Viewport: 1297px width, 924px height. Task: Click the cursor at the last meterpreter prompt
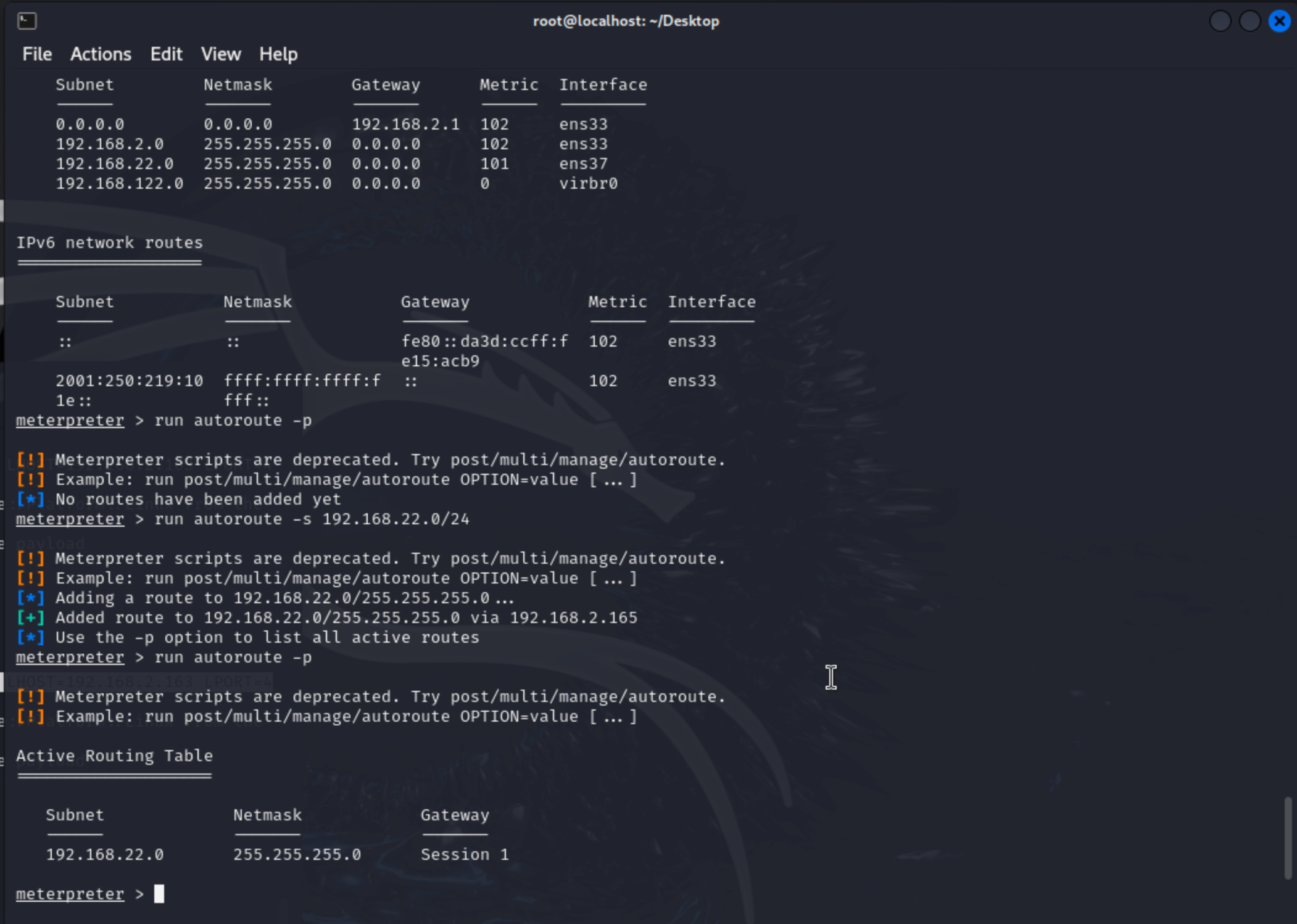click(159, 894)
